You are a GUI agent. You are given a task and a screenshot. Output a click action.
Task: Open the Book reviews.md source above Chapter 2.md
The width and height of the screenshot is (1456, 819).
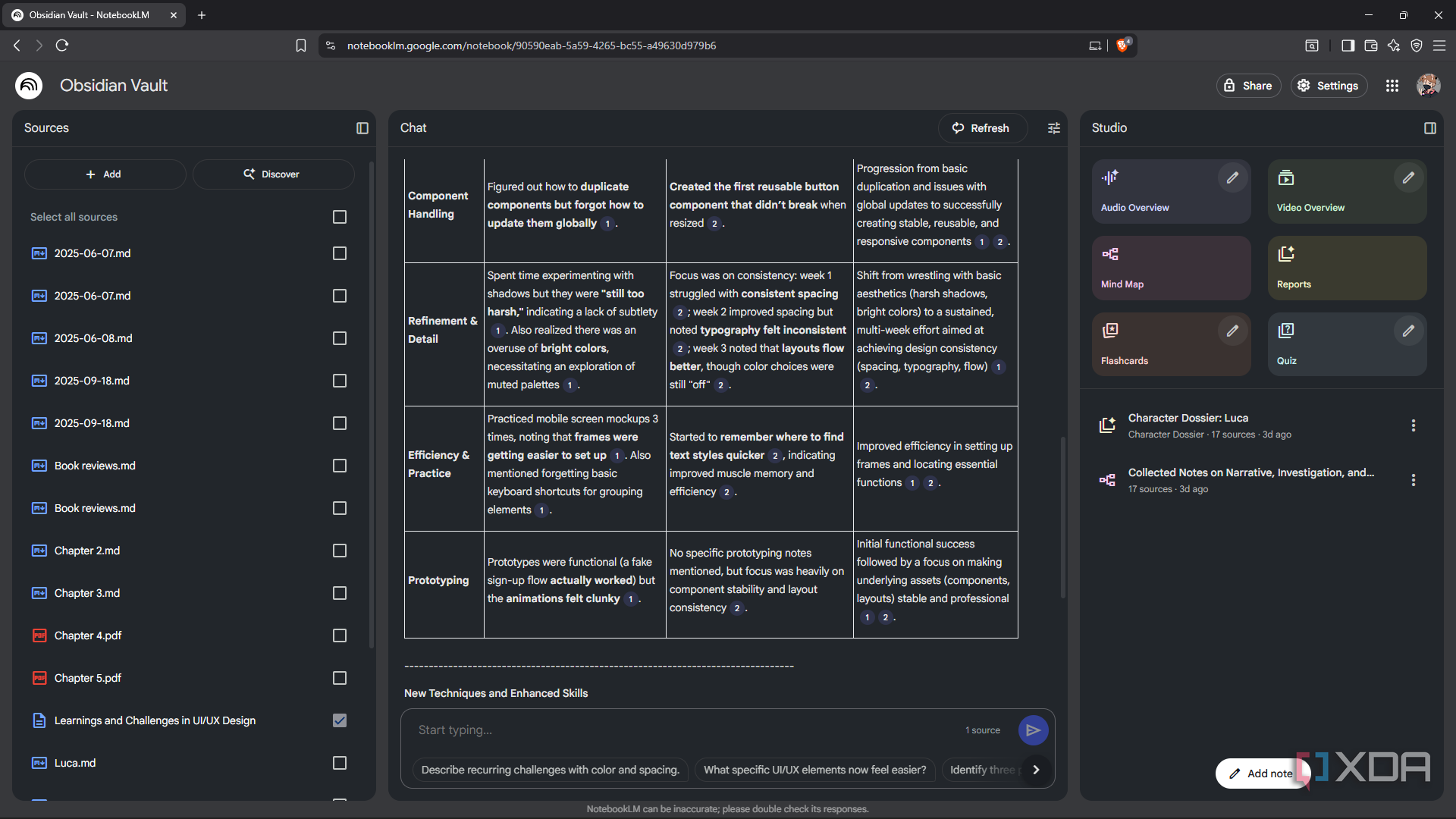coord(95,508)
